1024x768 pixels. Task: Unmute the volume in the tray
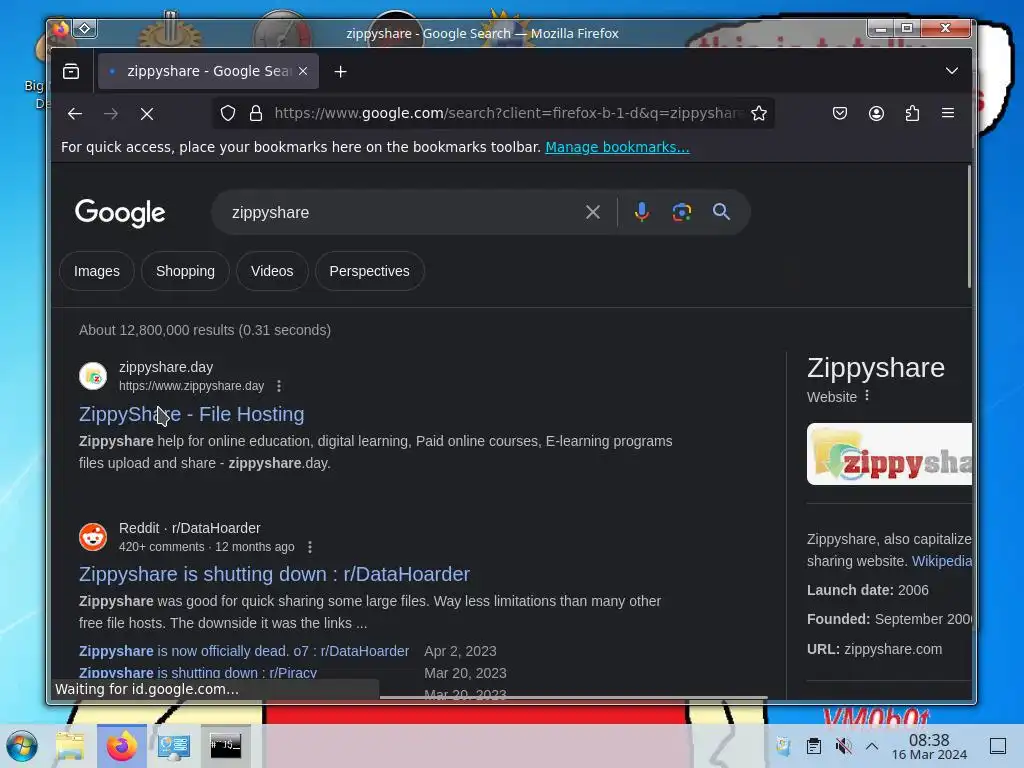(843, 746)
